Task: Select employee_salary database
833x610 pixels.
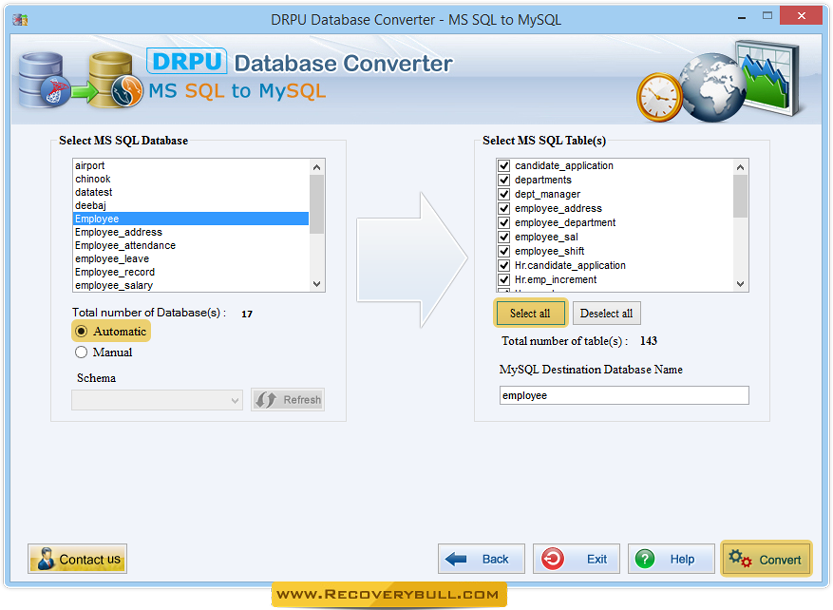Action: point(191,285)
